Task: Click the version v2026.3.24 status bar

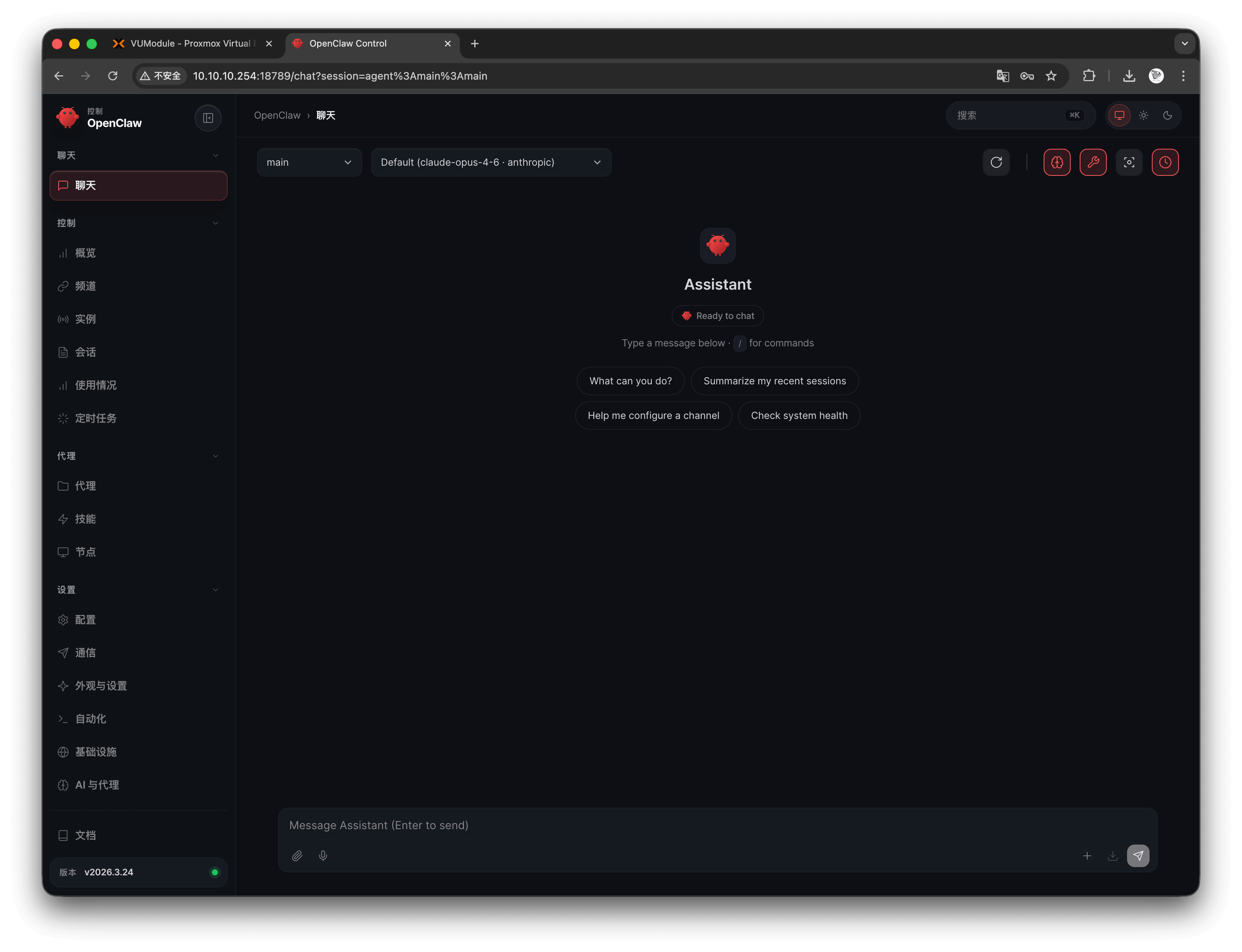Action: 138,872
